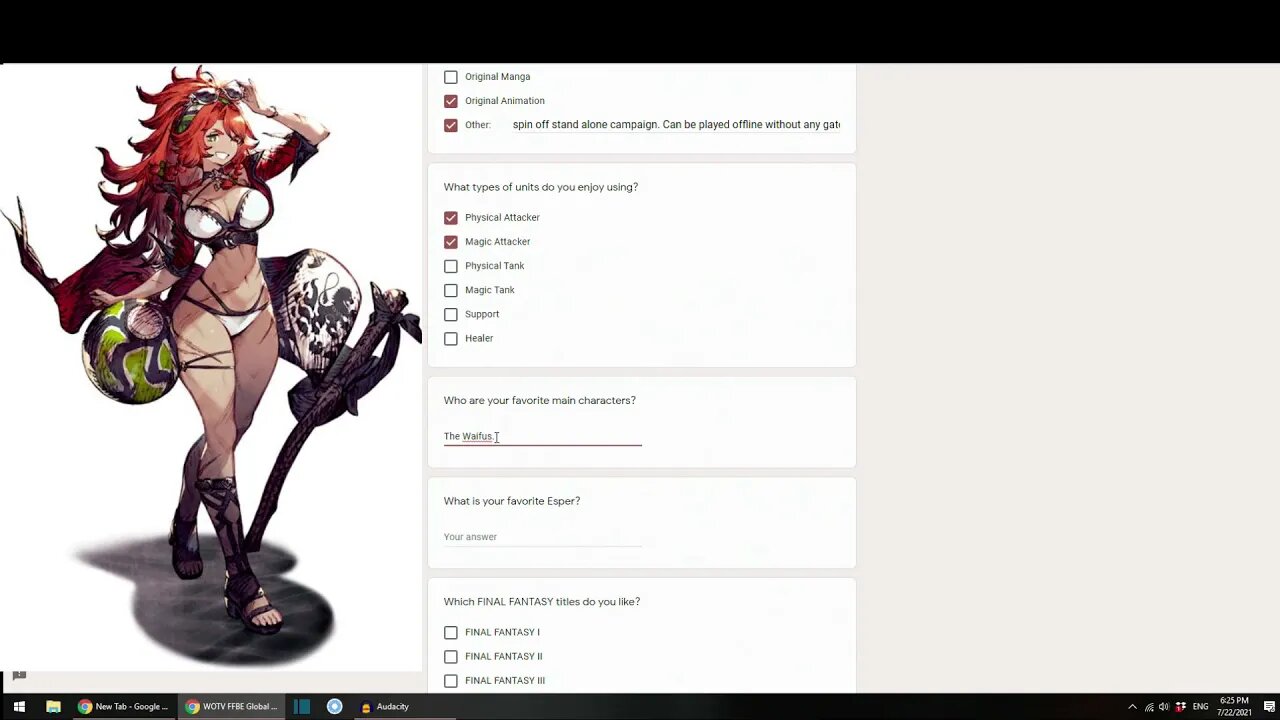
Task: Check the Support checkbox
Action: coord(451,314)
